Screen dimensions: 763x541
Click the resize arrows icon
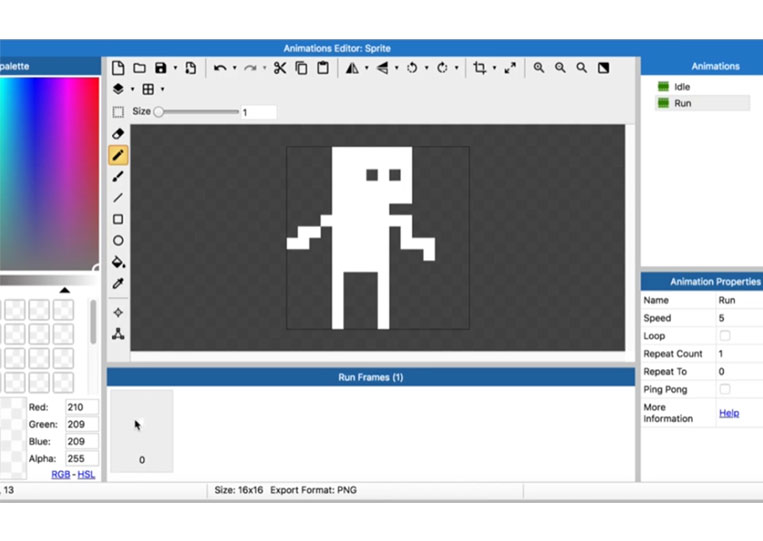pyautogui.click(x=510, y=68)
